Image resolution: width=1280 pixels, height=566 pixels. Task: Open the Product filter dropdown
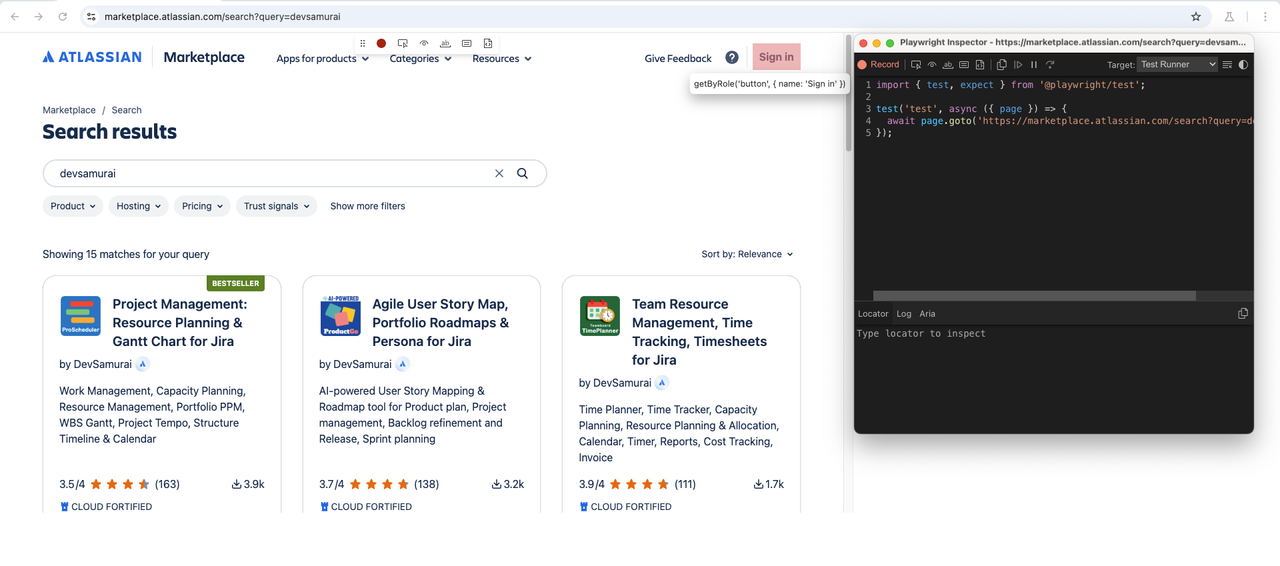[x=73, y=206]
